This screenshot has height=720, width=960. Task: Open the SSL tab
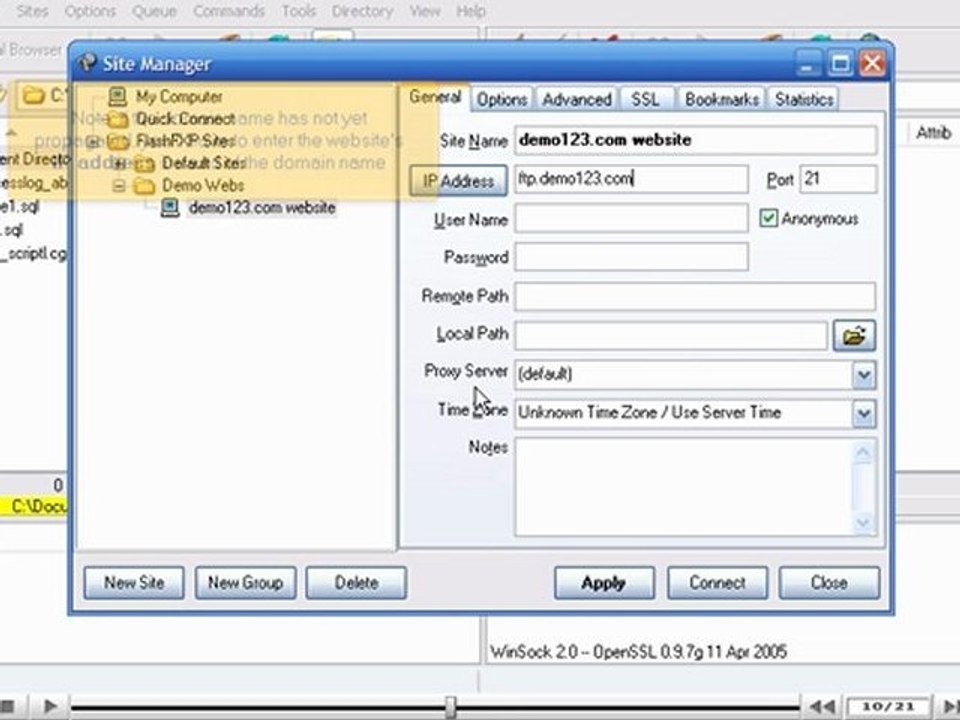[x=646, y=99]
